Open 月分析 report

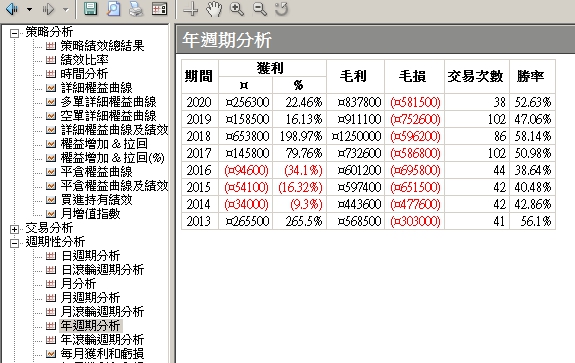(78, 283)
